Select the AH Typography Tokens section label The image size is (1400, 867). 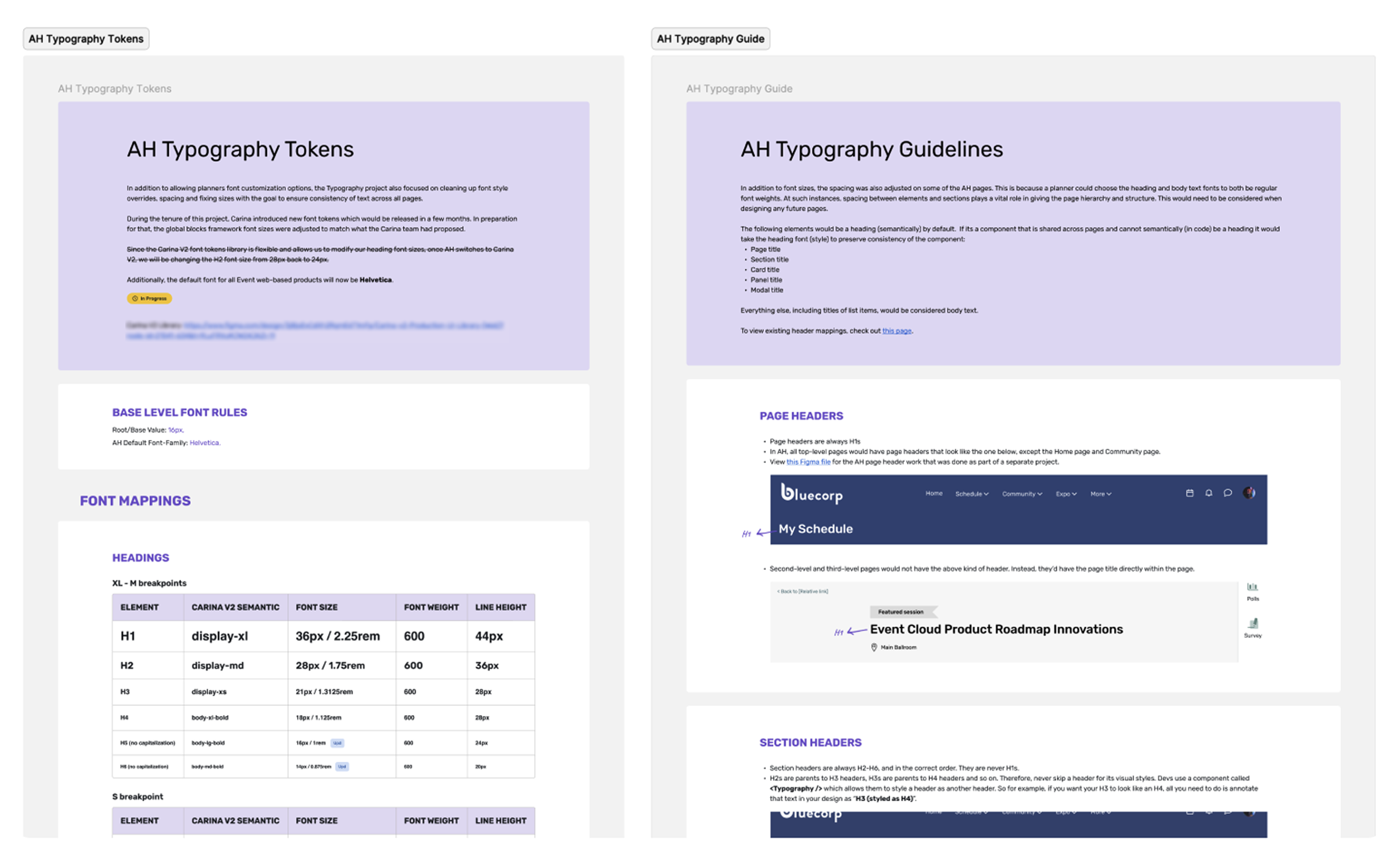(x=86, y=39)
